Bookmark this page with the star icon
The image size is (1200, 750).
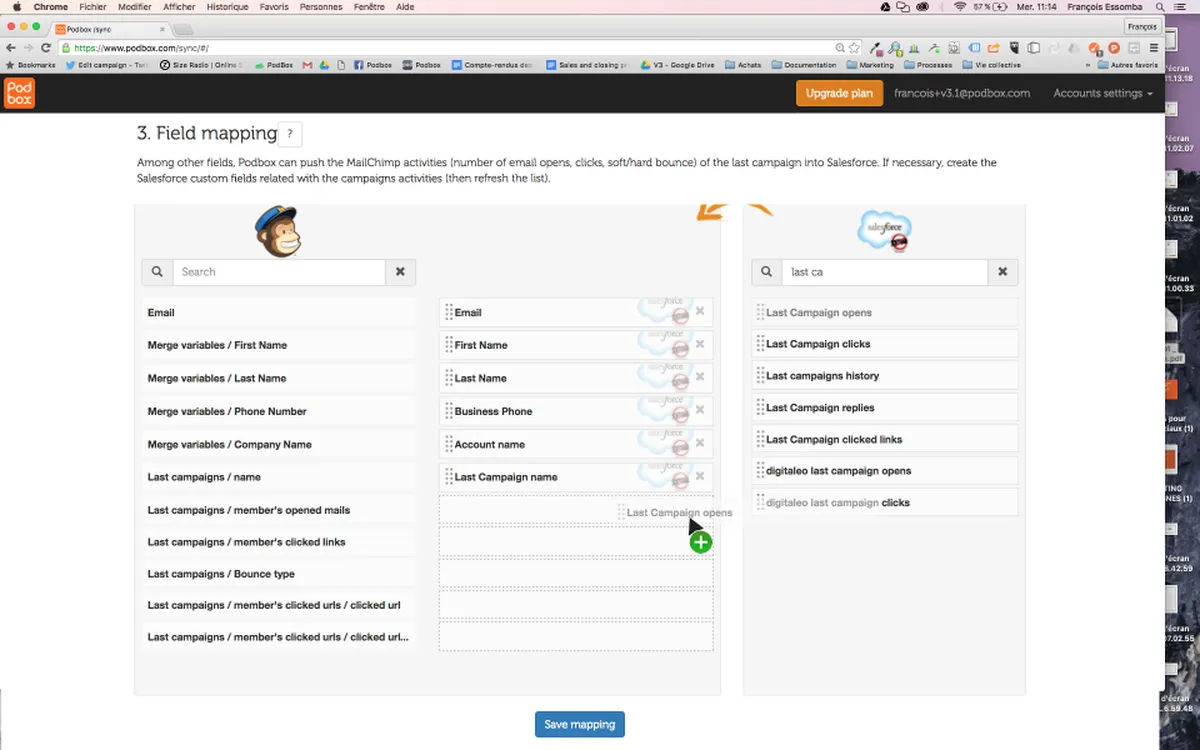point(854,47)
